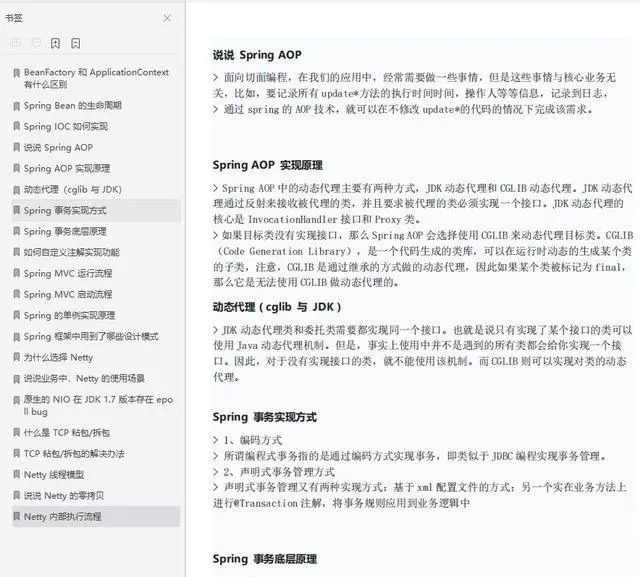Click the bookmark icon beside 'Spring MVC 运行流程'
The height and width of the screenshot is (577, 640).
(x=16, y=273)
